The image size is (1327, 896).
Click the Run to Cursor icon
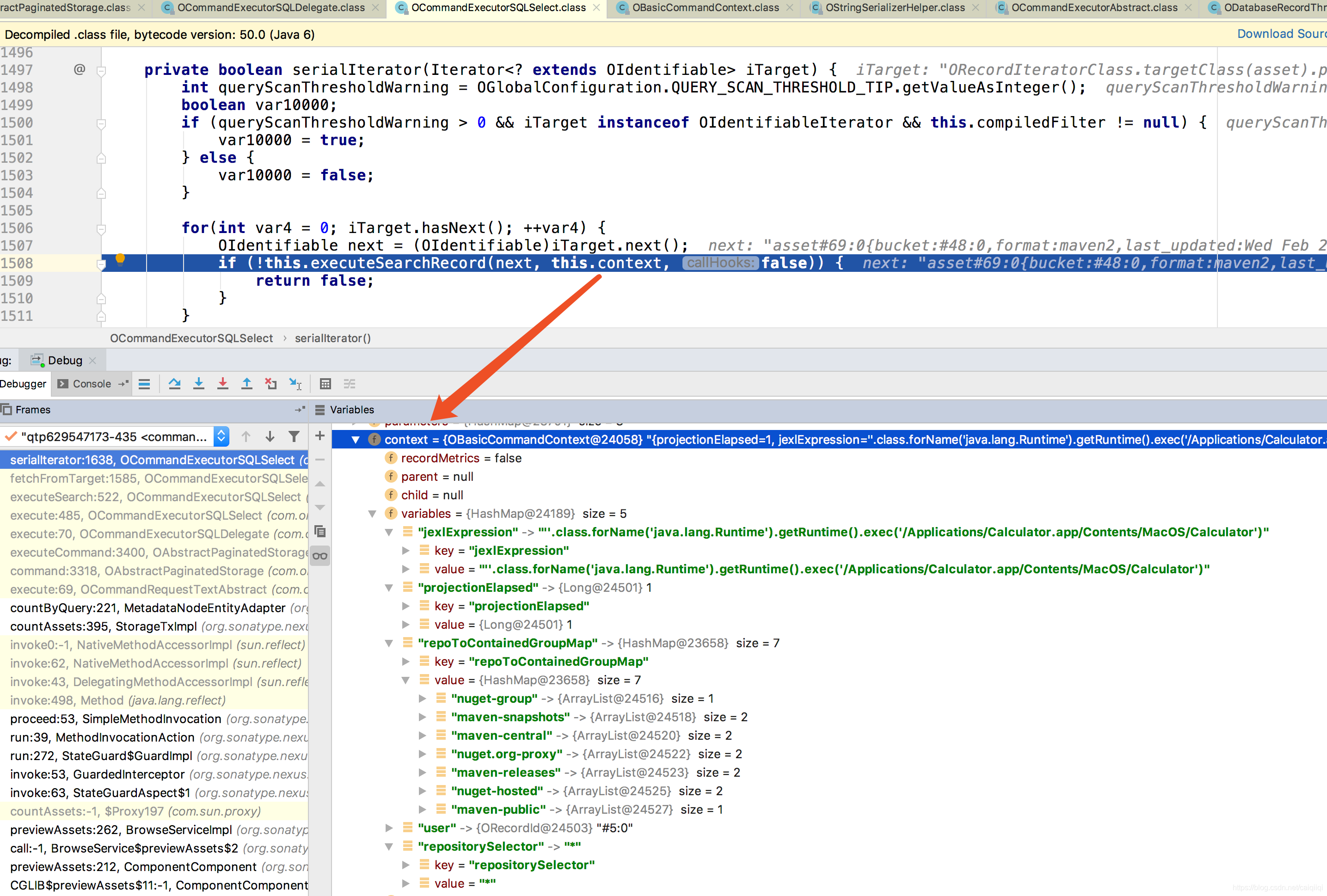[295, 384]
